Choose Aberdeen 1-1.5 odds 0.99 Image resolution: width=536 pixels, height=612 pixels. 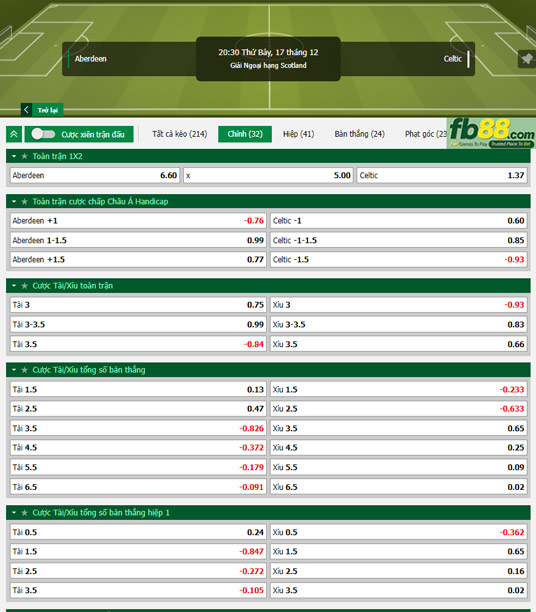tap(138, 240)
